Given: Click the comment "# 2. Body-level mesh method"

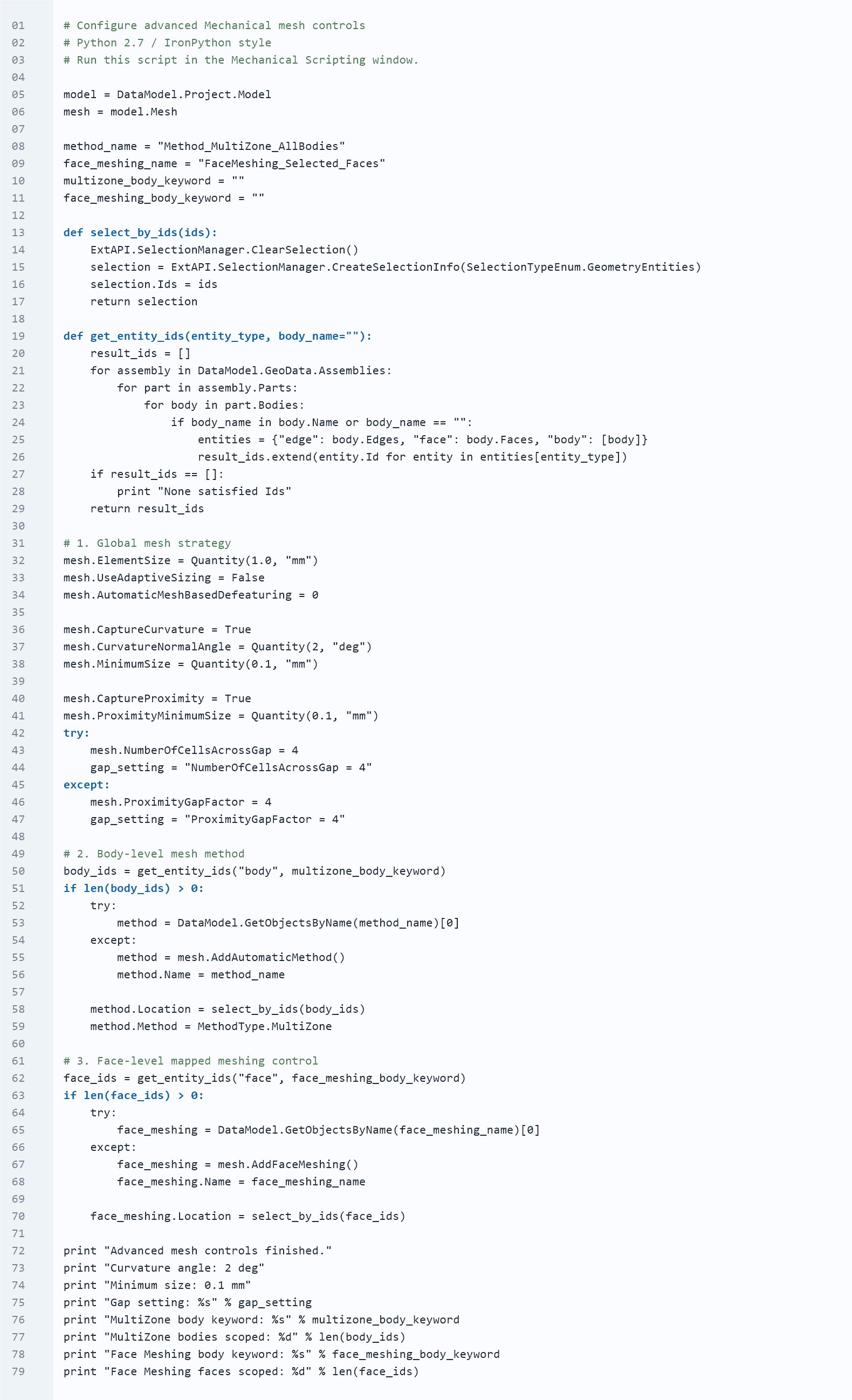Looking at the screenshot, I should click(154, 854).
